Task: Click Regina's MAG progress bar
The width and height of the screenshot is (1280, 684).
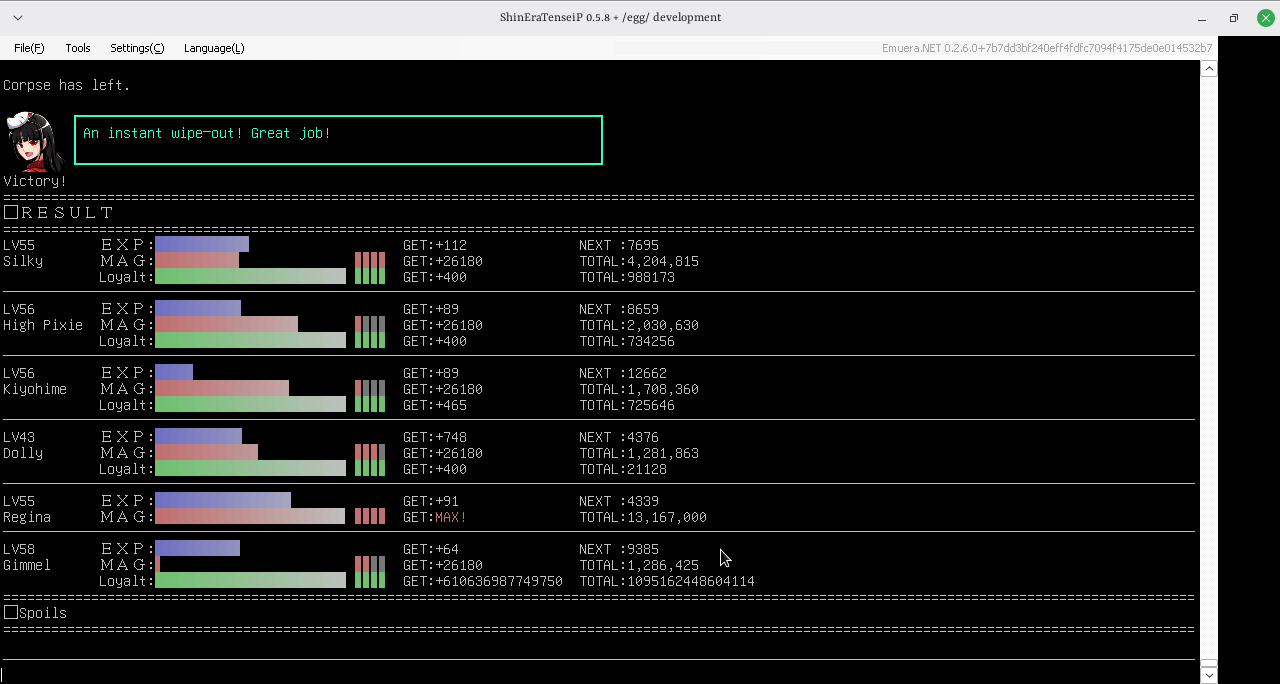Action: pos(250,516)
